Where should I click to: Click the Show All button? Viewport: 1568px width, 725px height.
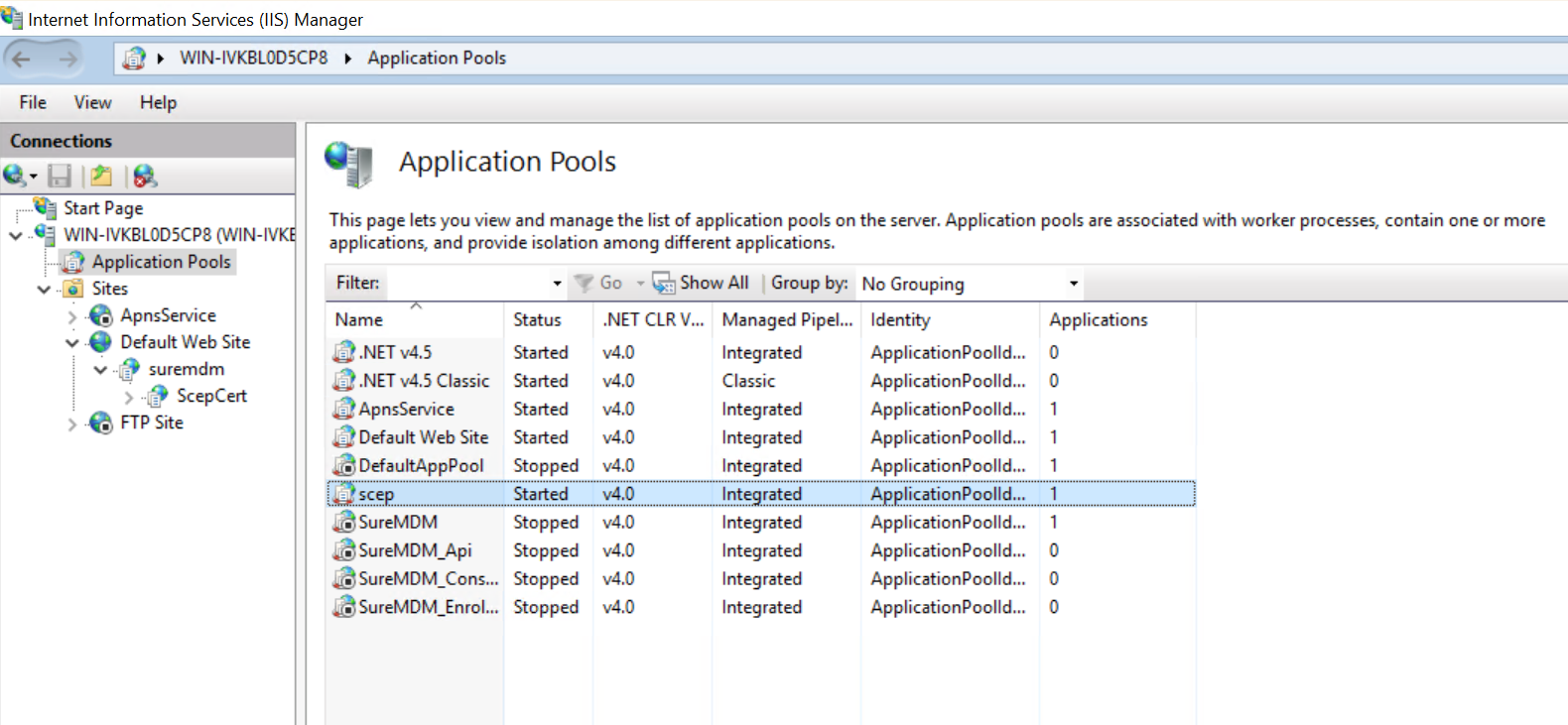tap(702, 284)
